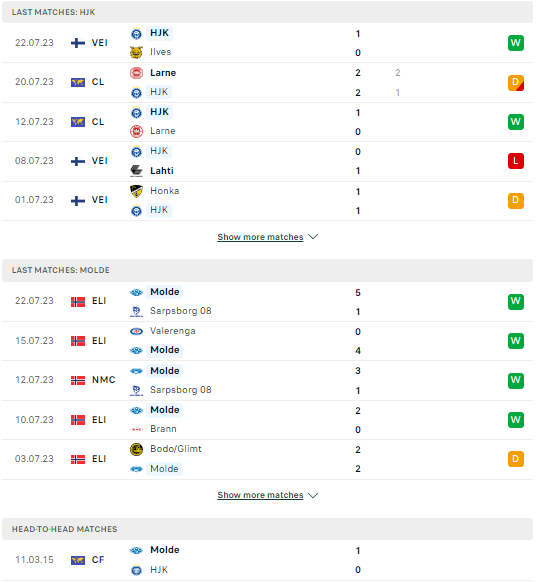Viewport: 536px width, 583px height.
Task: Click the chevron next to Molde's Show more matches
Action: (x=313, y=496)
